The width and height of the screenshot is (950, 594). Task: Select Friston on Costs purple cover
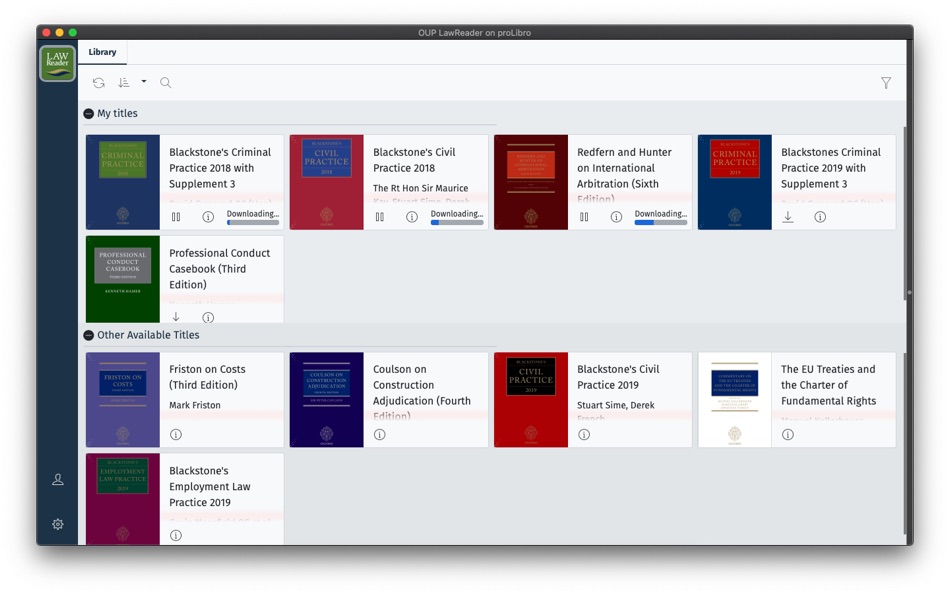[x=123, y=400]
